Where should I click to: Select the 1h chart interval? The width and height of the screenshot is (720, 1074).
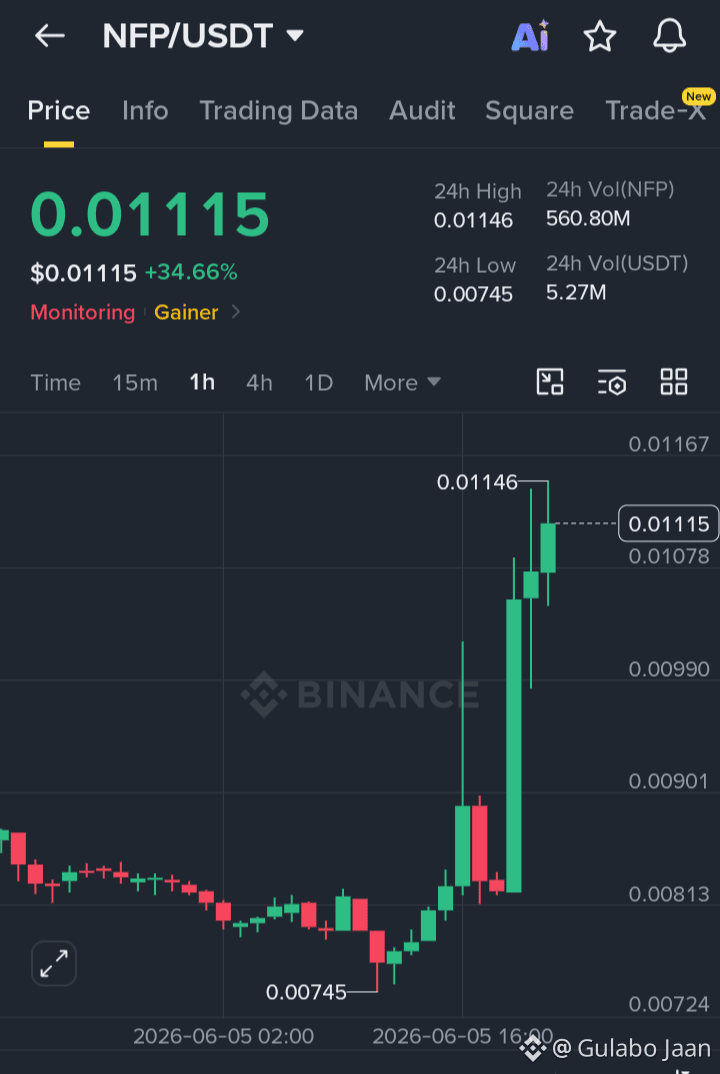click(202, 382)
